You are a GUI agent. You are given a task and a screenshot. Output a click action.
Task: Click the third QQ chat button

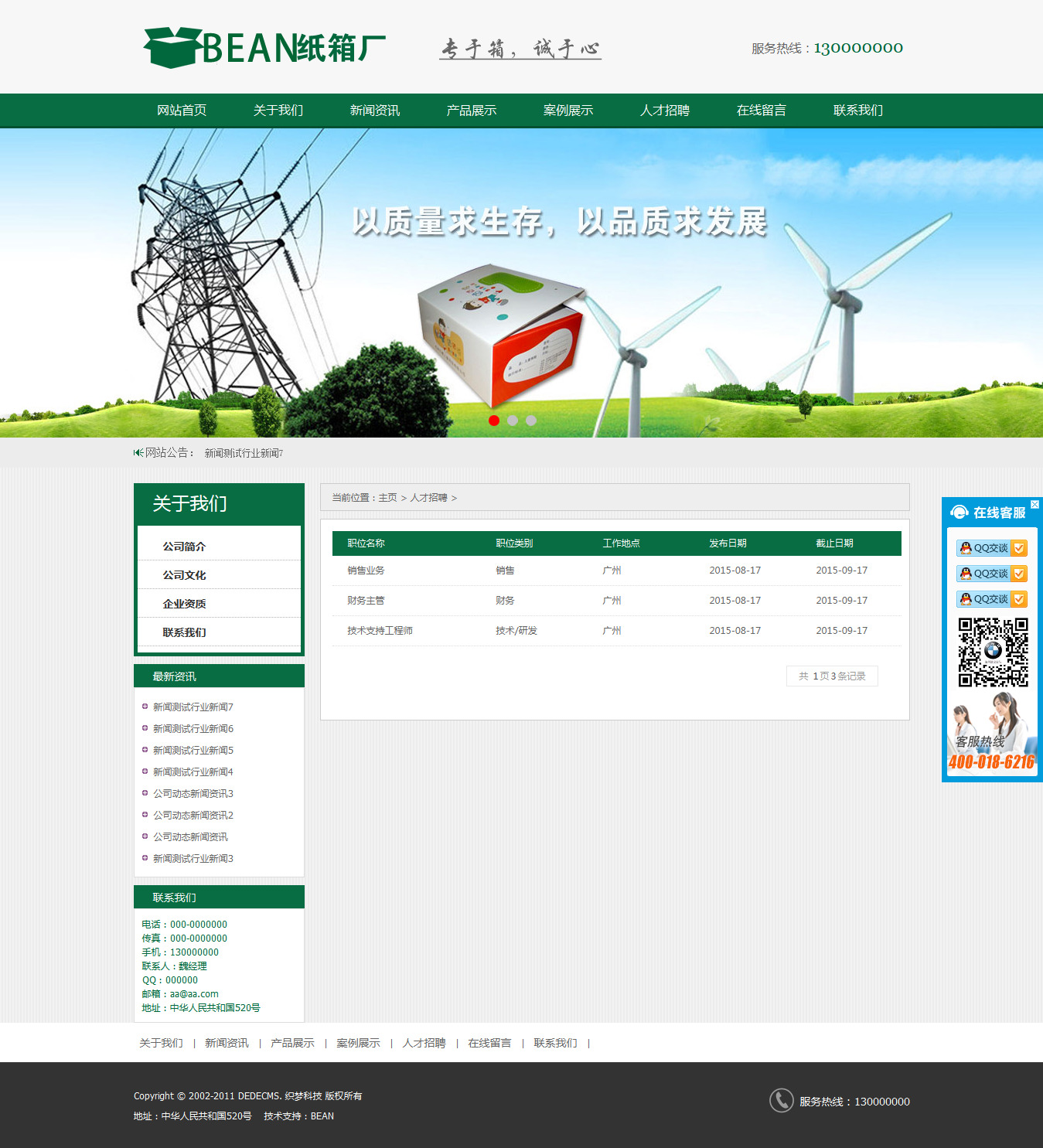click(991, 599)
